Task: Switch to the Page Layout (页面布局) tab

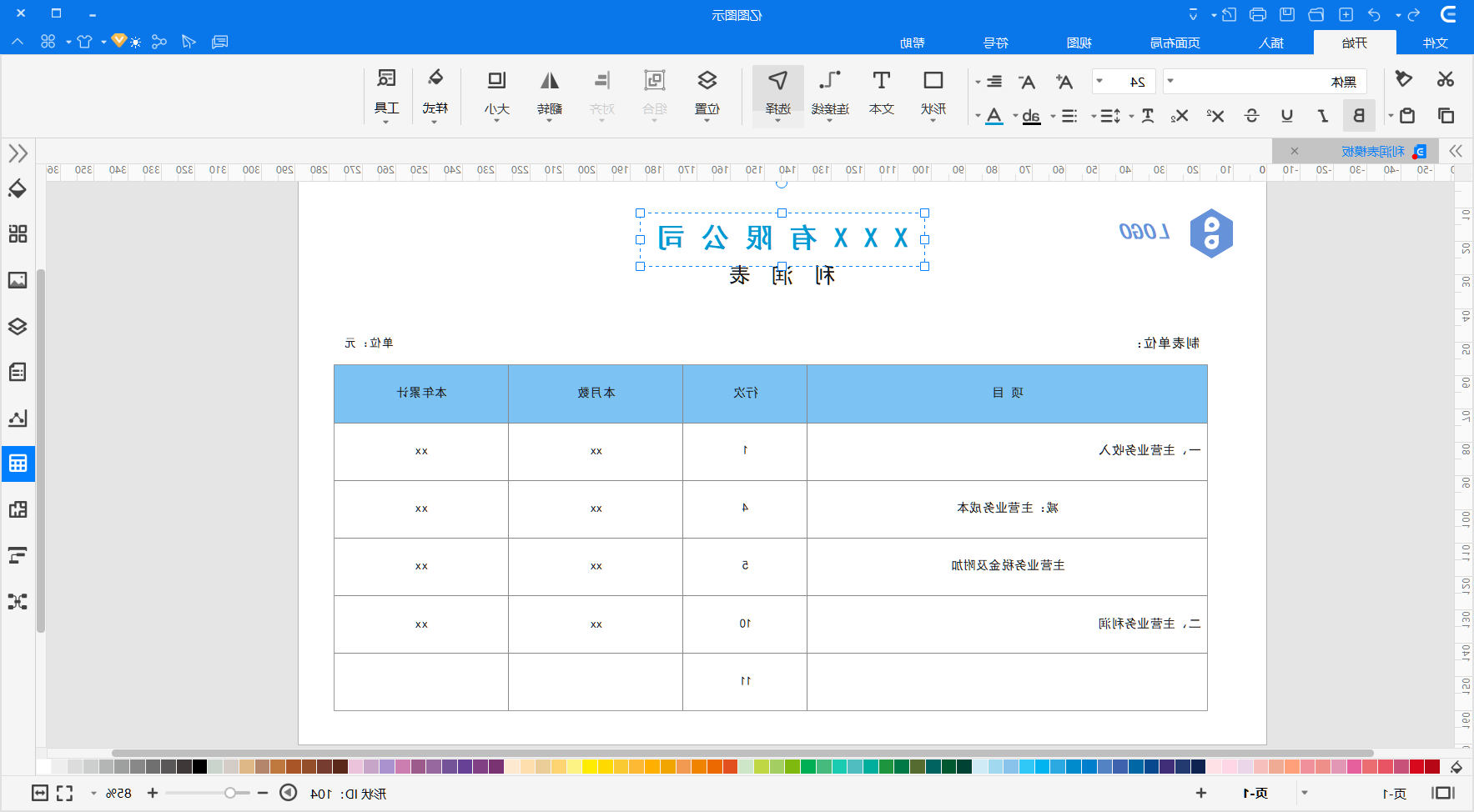Action: tap(1175, 43)
